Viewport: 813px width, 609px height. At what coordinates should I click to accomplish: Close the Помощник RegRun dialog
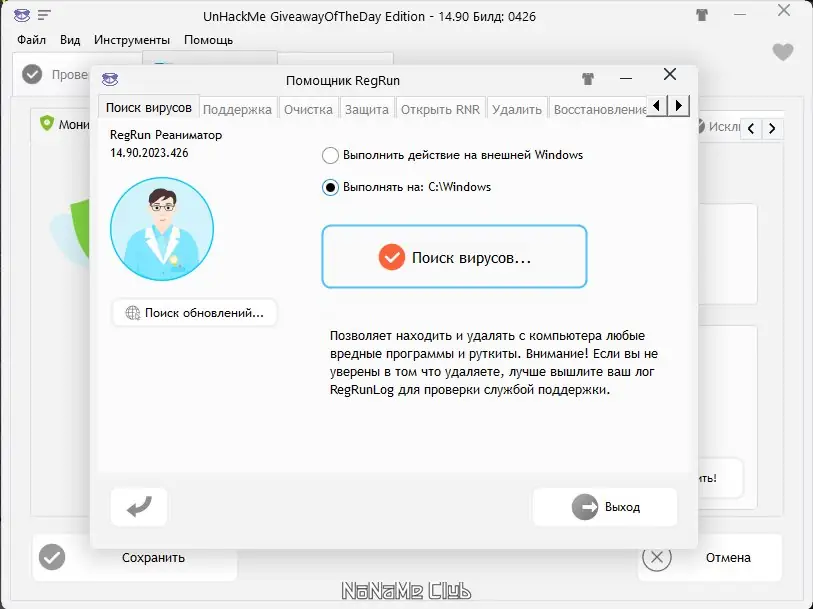(670, 75)
